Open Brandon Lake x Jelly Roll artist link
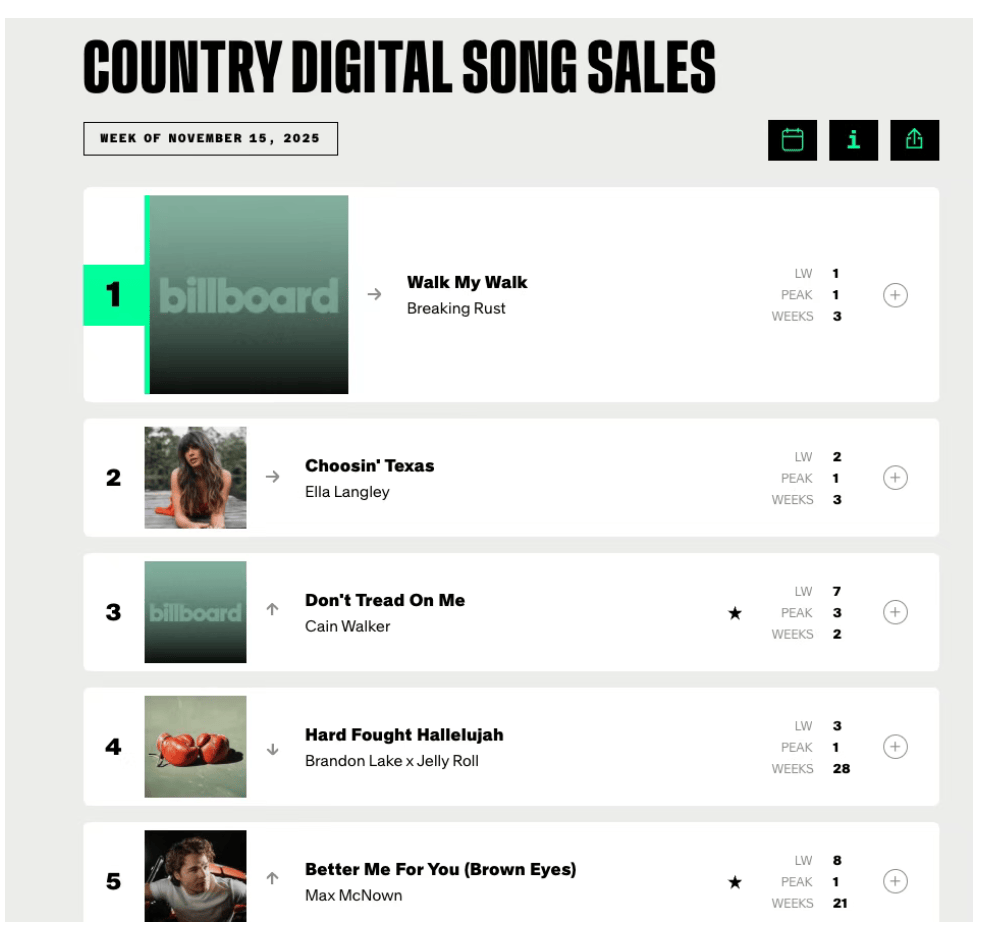Image resolution: width=986 pixels, height=933 pixels. (391, 761)
